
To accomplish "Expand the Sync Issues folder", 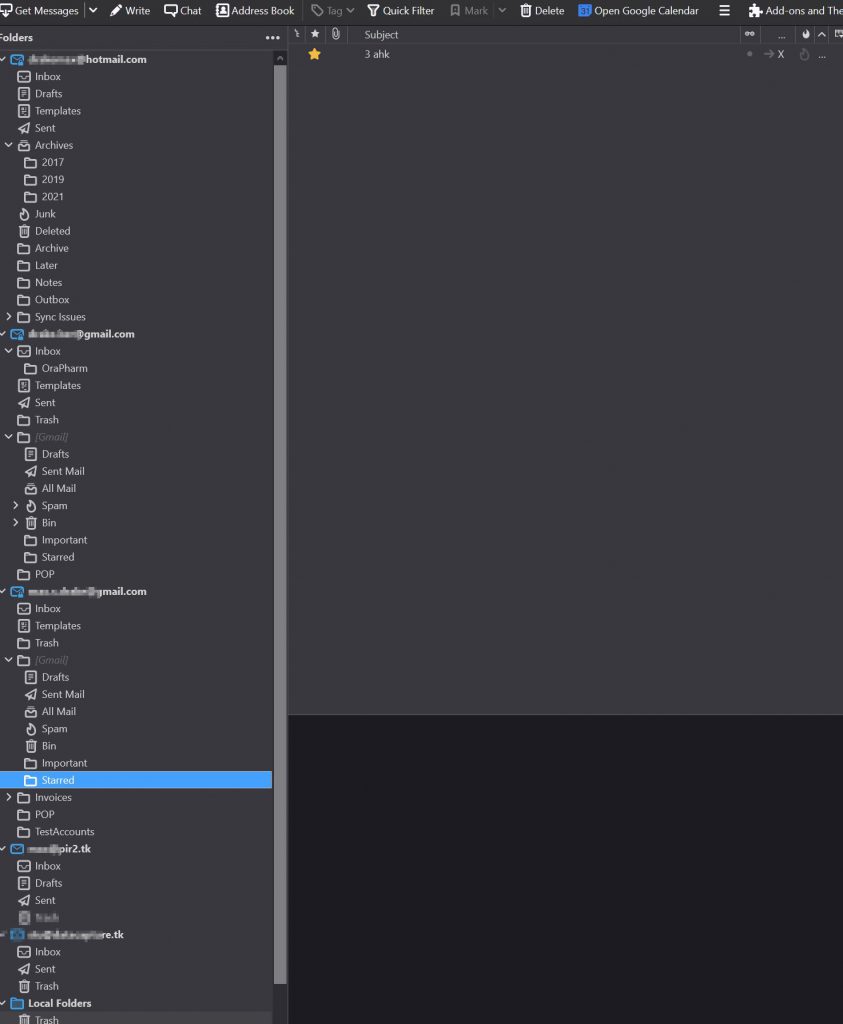I will (9, 317).
